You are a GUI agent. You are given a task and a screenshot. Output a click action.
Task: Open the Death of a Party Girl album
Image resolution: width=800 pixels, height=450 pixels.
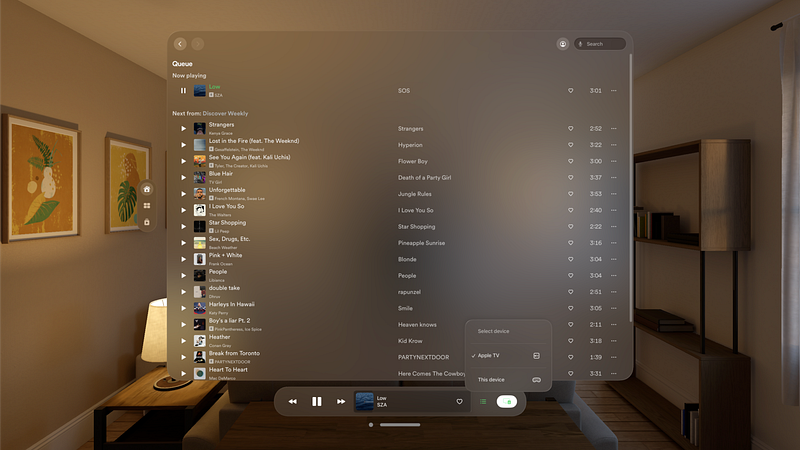click(x=424, y=178)
